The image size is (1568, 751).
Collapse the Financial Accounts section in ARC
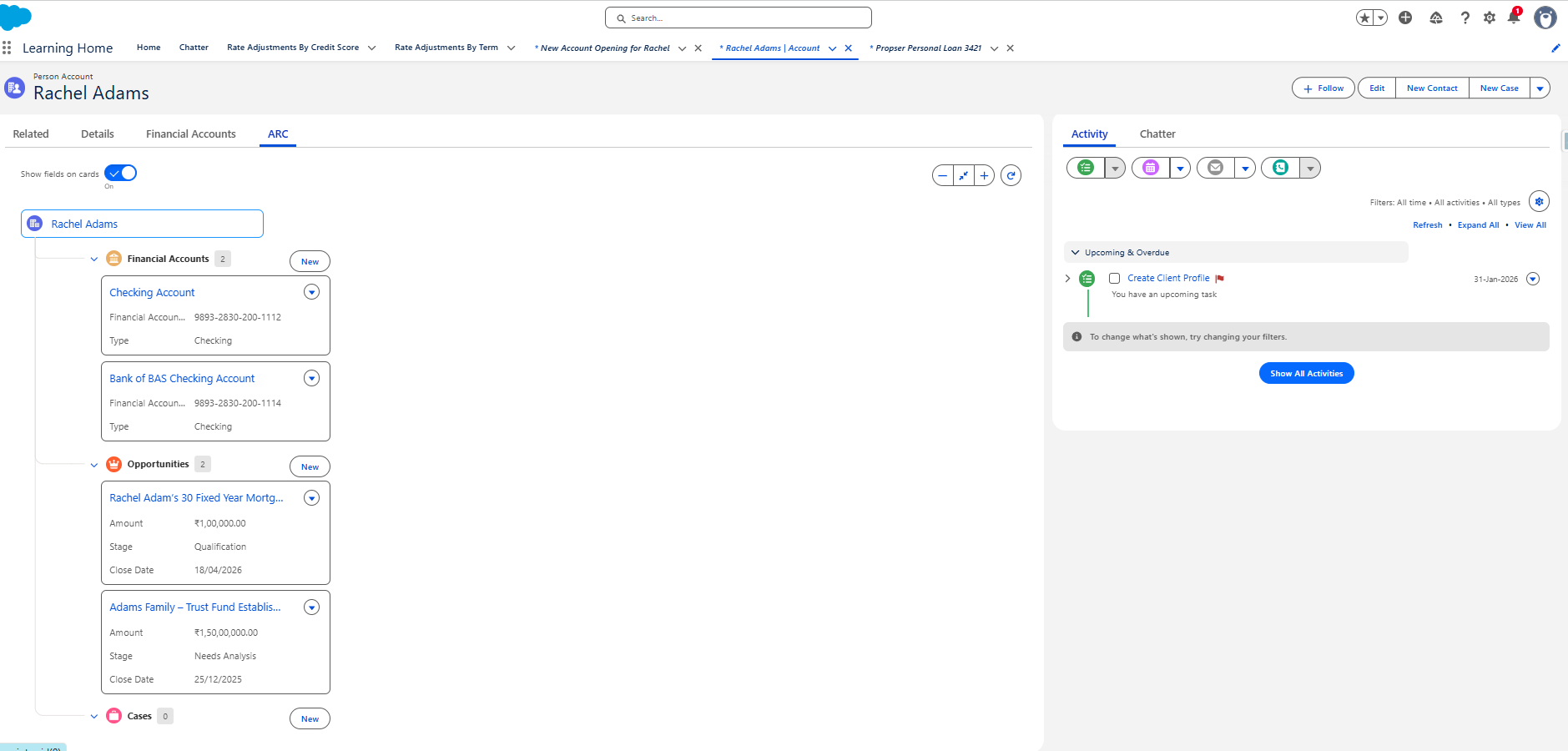click(x=94, y=259)
